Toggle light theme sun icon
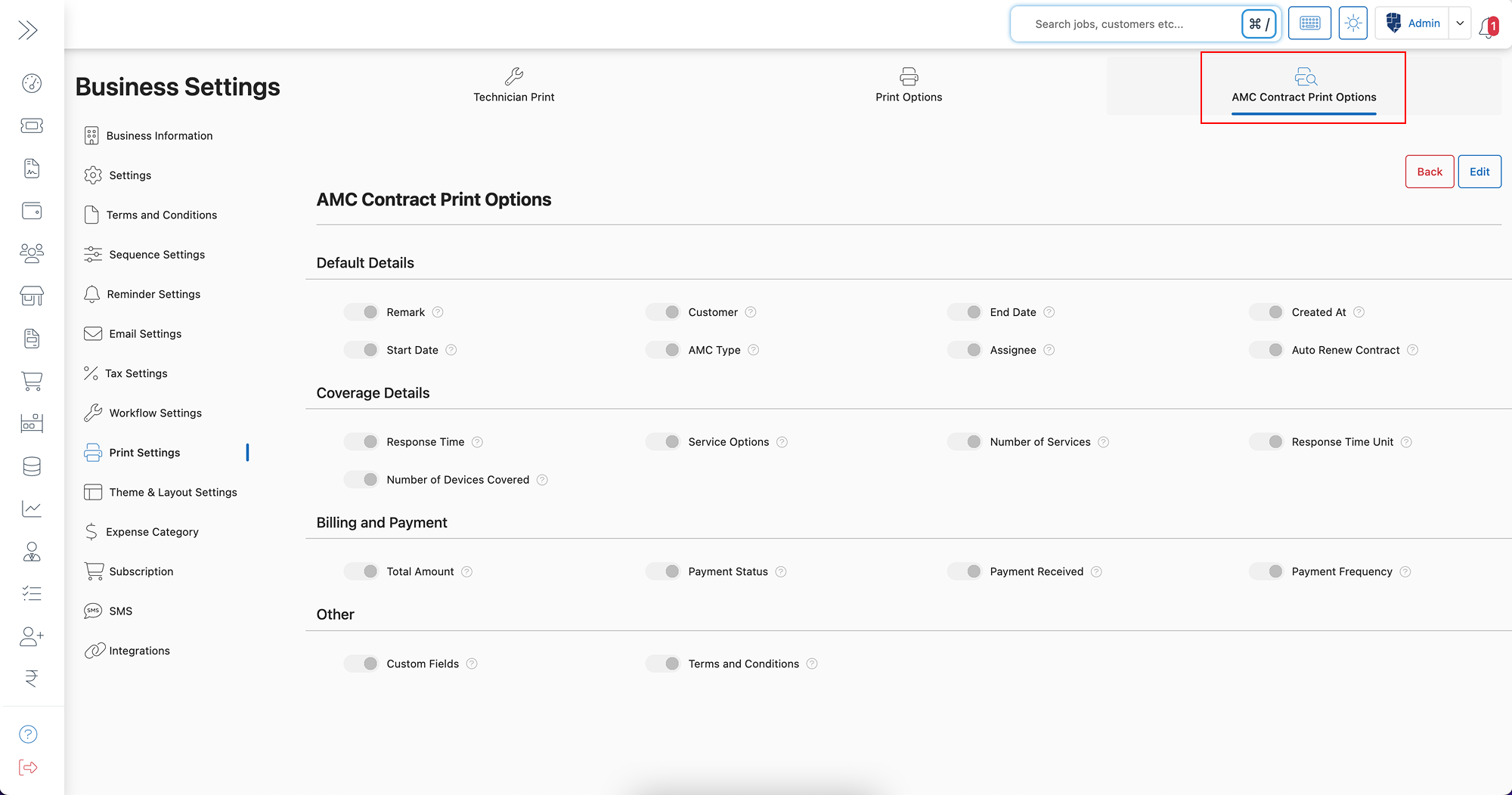 [1353, 23]
